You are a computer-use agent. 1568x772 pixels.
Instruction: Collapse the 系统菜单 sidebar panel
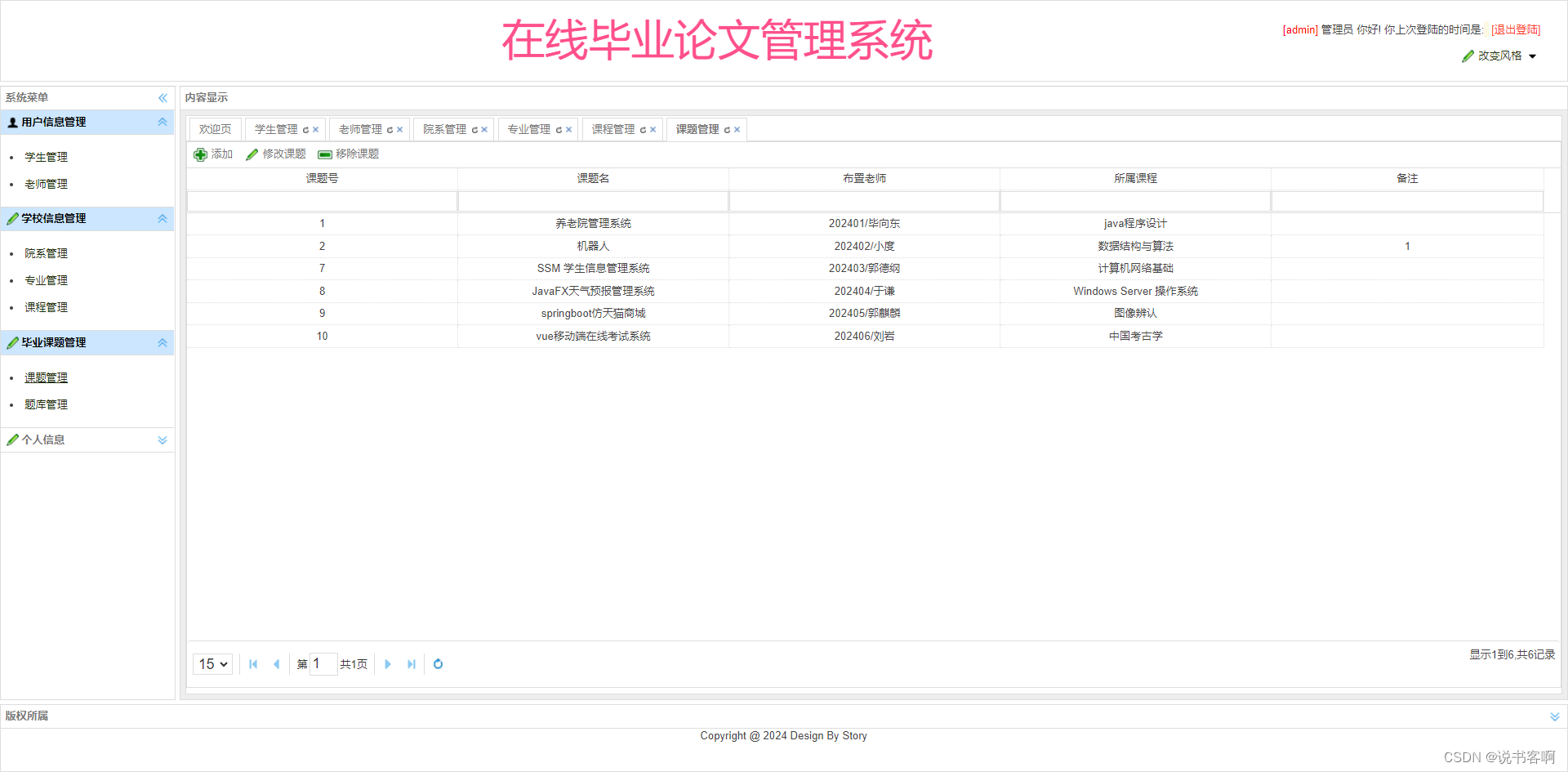point(163,98)
